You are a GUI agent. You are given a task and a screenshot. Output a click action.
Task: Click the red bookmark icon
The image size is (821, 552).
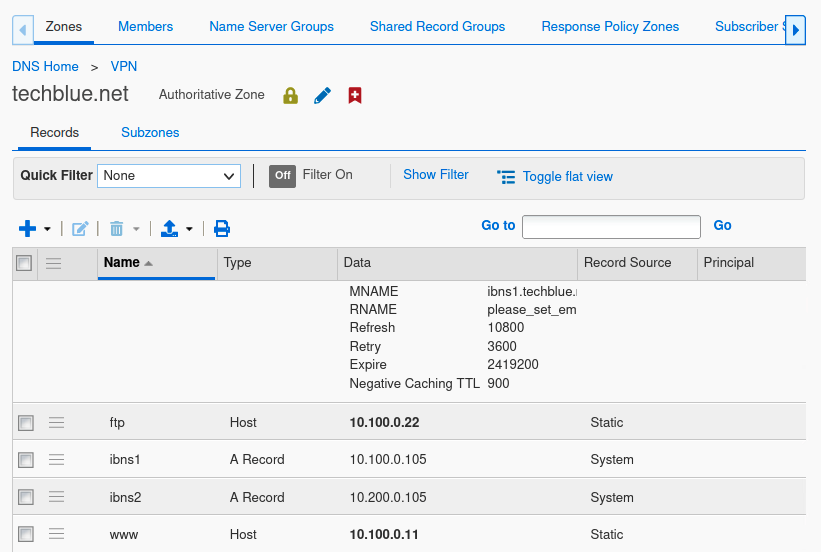click(354, 96)
